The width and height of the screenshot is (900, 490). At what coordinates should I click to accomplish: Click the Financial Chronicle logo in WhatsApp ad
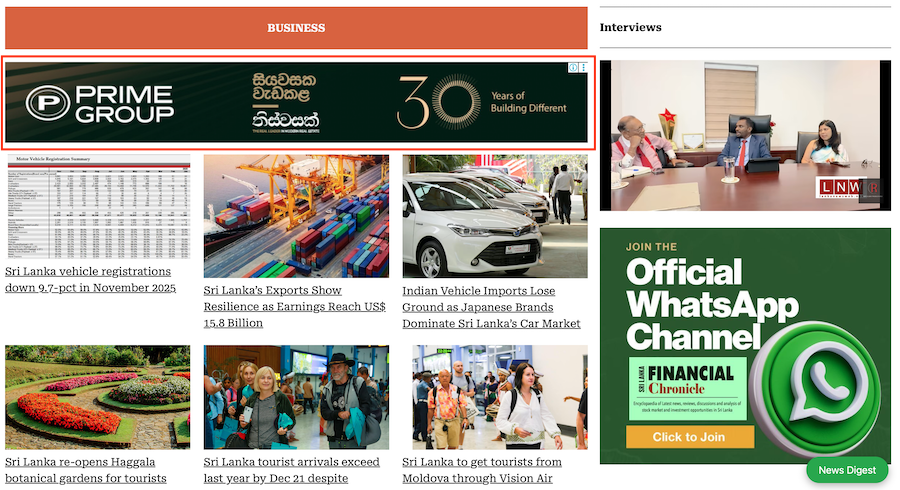click(x=688, y=381)
